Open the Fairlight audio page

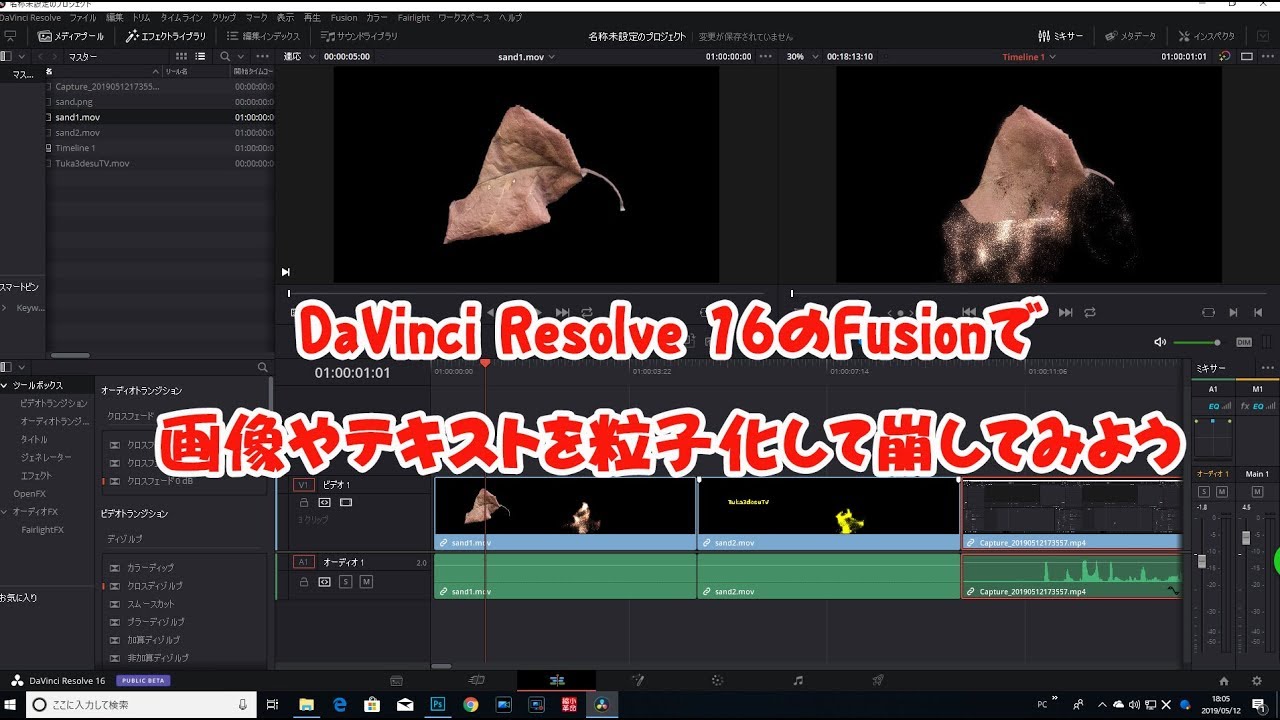(x=798, y=679)
